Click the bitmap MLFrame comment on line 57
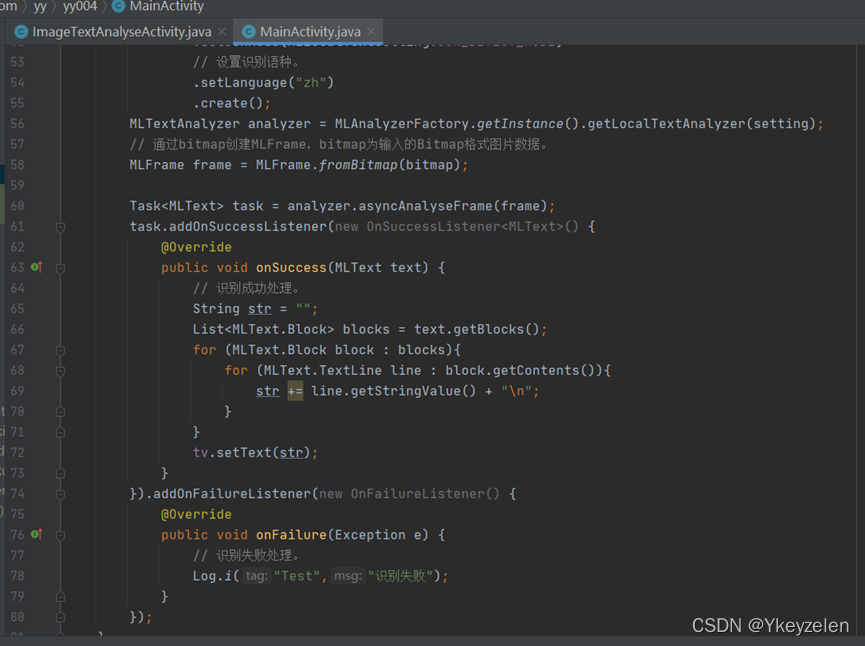This screenshot has width=865, height=646. pyautogui.click(x=338, y=145)
